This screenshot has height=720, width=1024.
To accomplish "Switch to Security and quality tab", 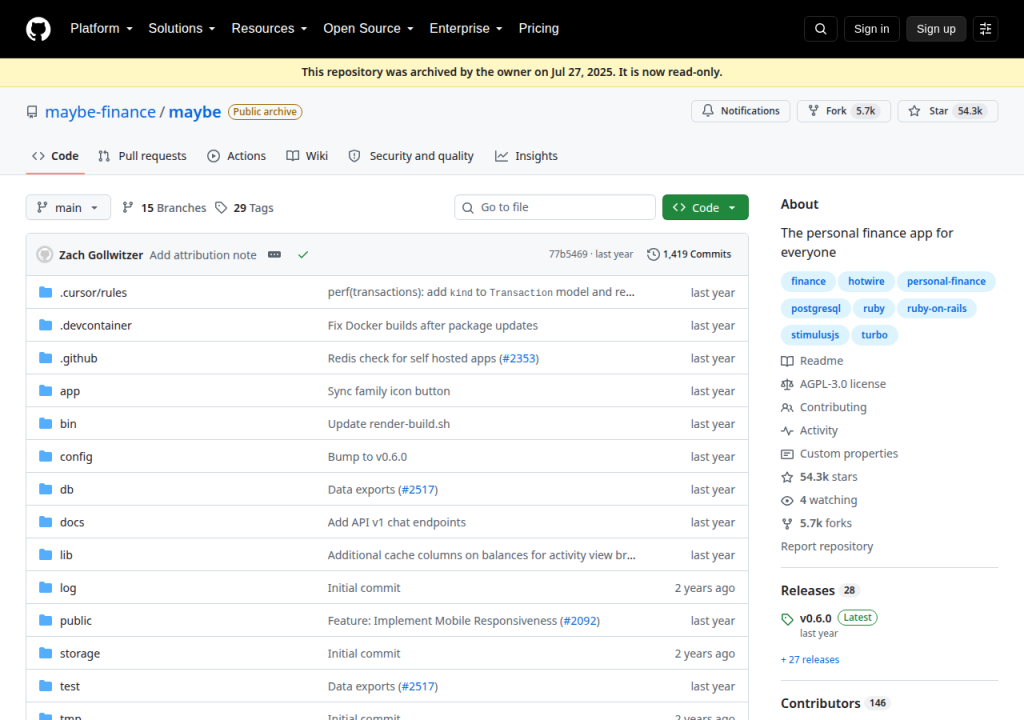I will [411, 156].
